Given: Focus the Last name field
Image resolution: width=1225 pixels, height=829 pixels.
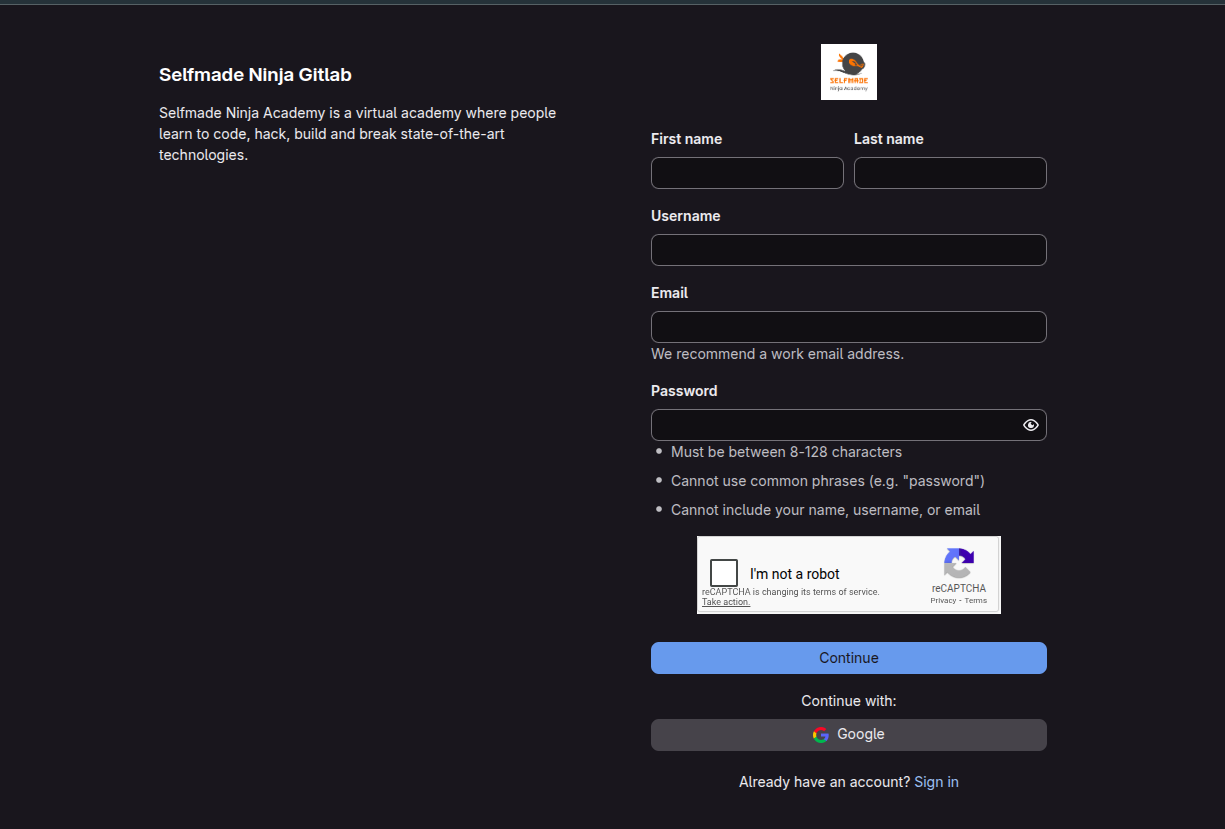Looking at the screenshot, I should (949, 173).
